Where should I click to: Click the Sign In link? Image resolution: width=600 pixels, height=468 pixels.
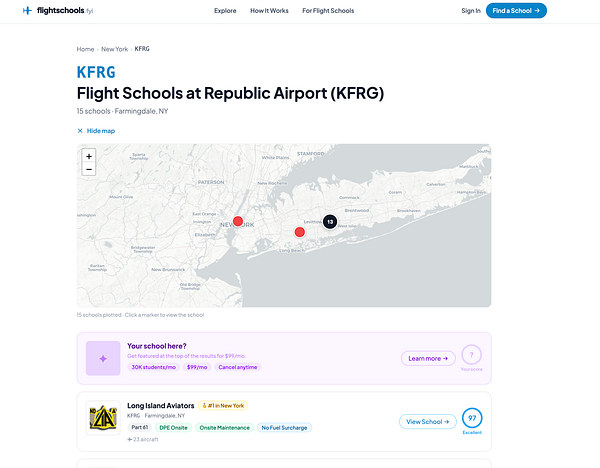[471, 11]
